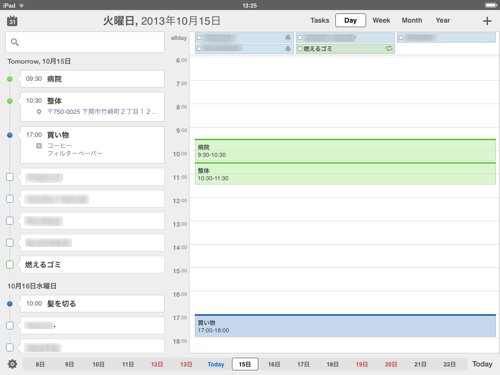Image resolution: width=500 pixels, height=375 pixels.
Task: Select 22日 in the date strip
Action: click(x=449, y=364)
